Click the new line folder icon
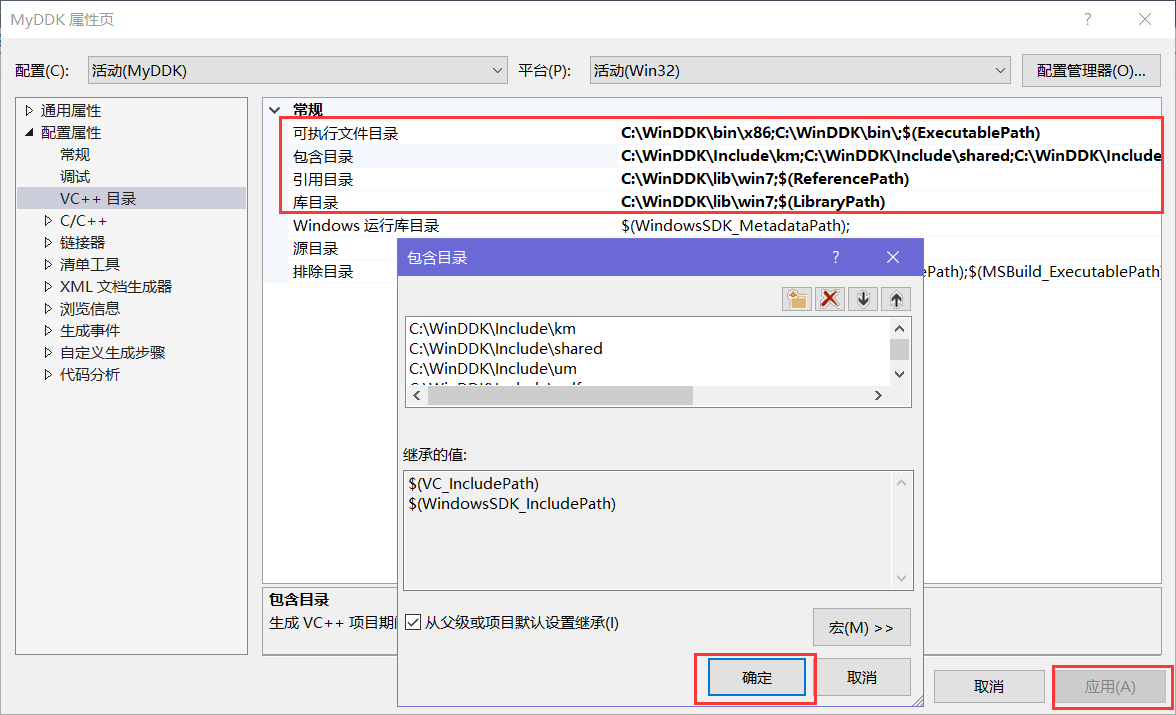Image resolution: width=1176 pixels, height=715 pixels. click(796, 297)
